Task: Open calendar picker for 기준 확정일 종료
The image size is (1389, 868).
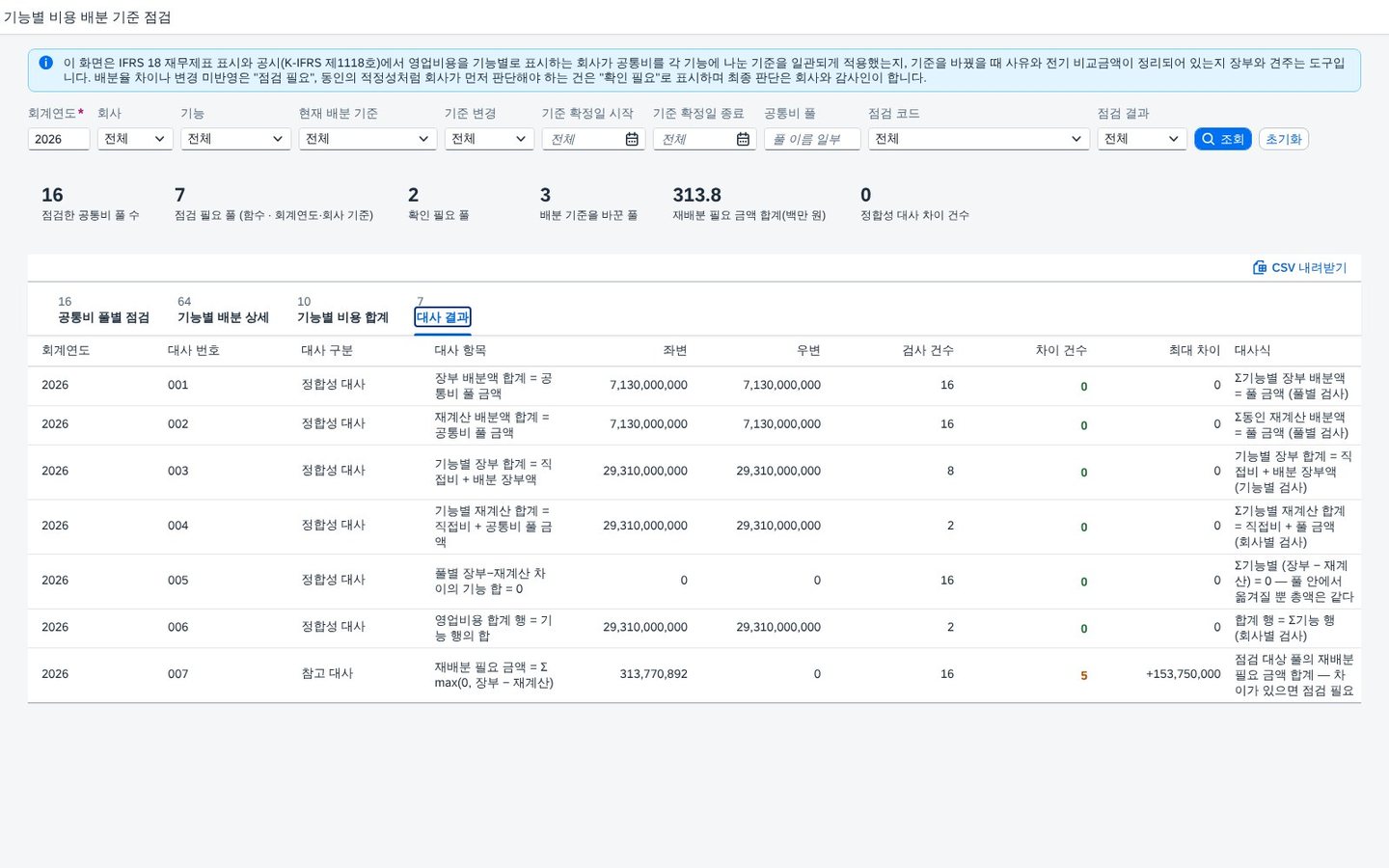Action: click(743, 140)
